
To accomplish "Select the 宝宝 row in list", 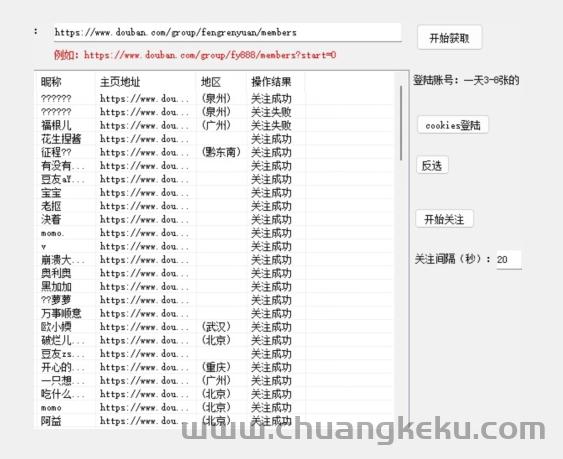I will (214, 193).
